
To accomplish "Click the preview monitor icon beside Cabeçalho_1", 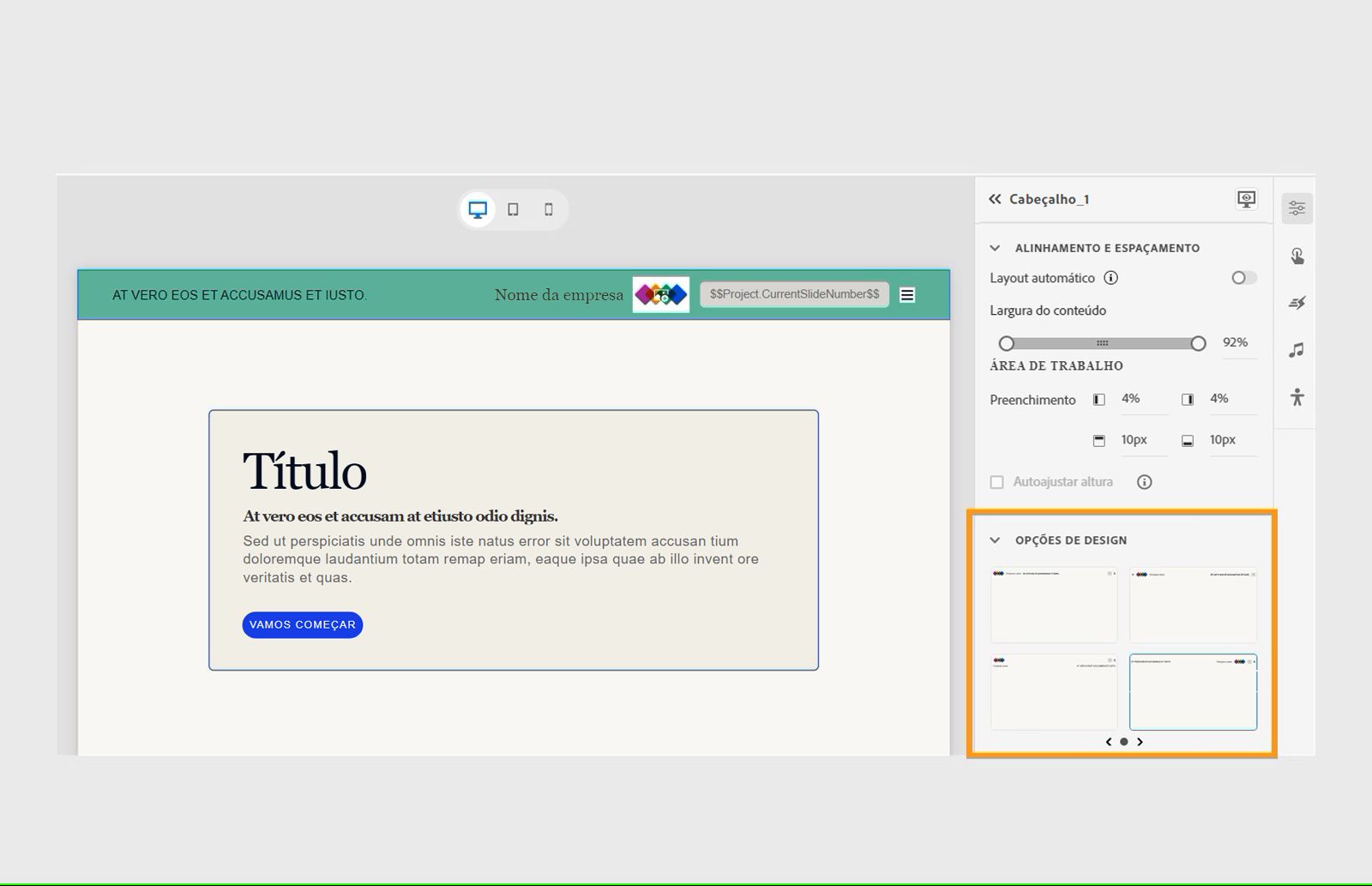I will [x=1245, y=198].
